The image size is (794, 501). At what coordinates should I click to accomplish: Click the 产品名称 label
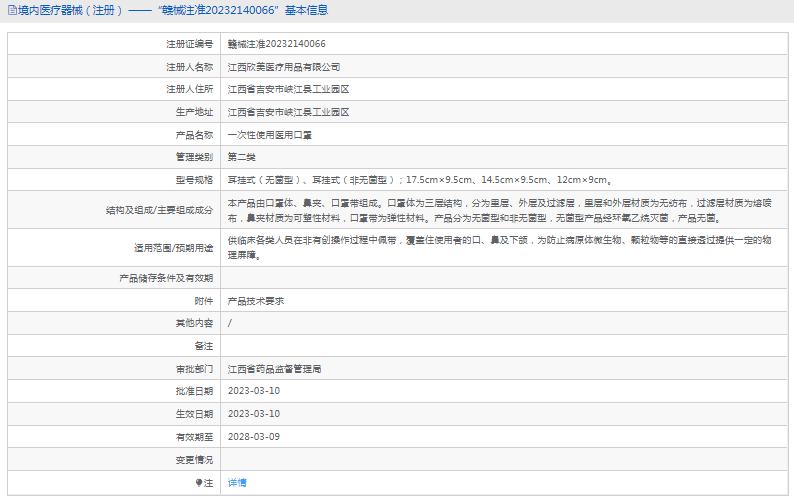point(194,135)
